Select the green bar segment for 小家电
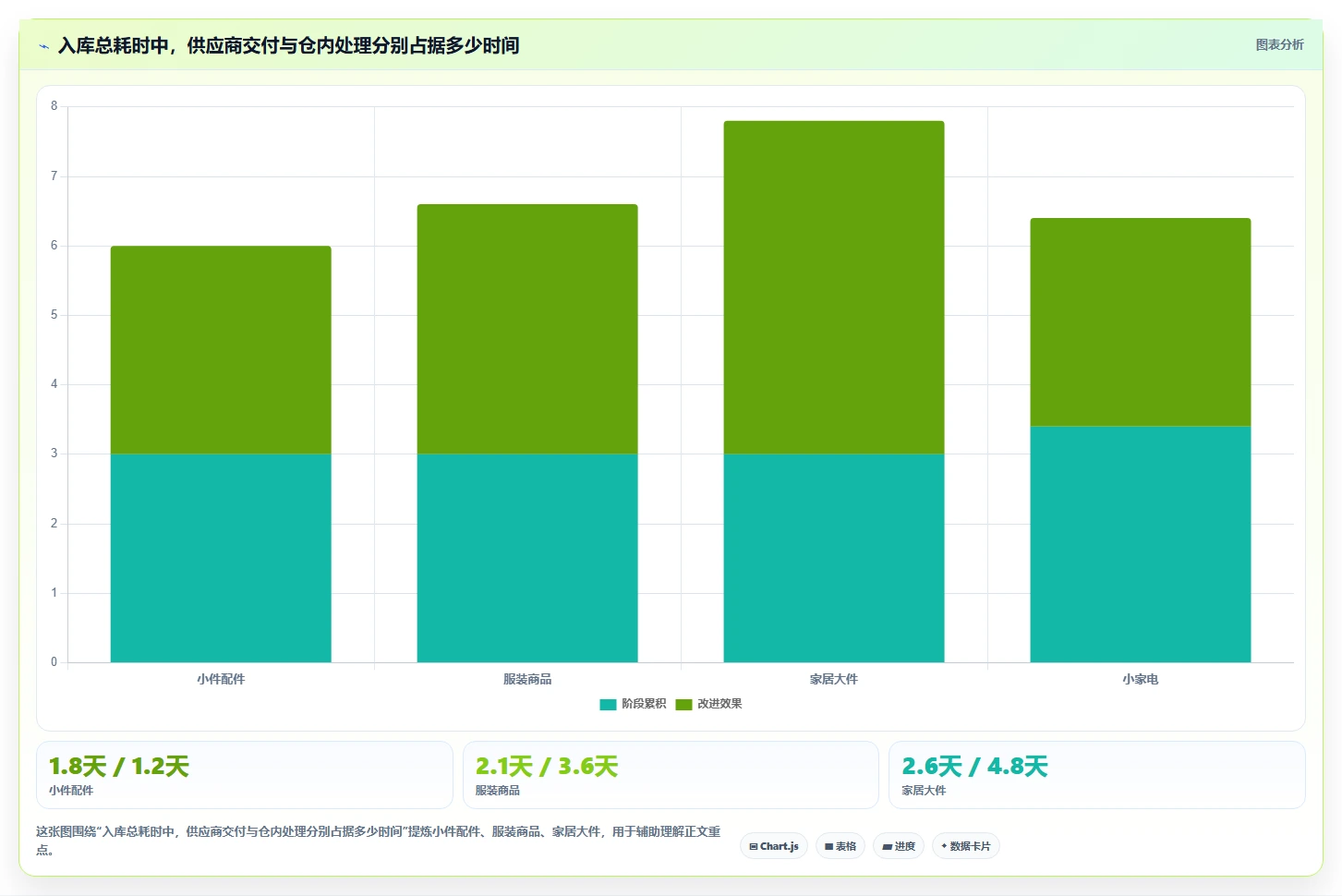 tap(1141, 322)
